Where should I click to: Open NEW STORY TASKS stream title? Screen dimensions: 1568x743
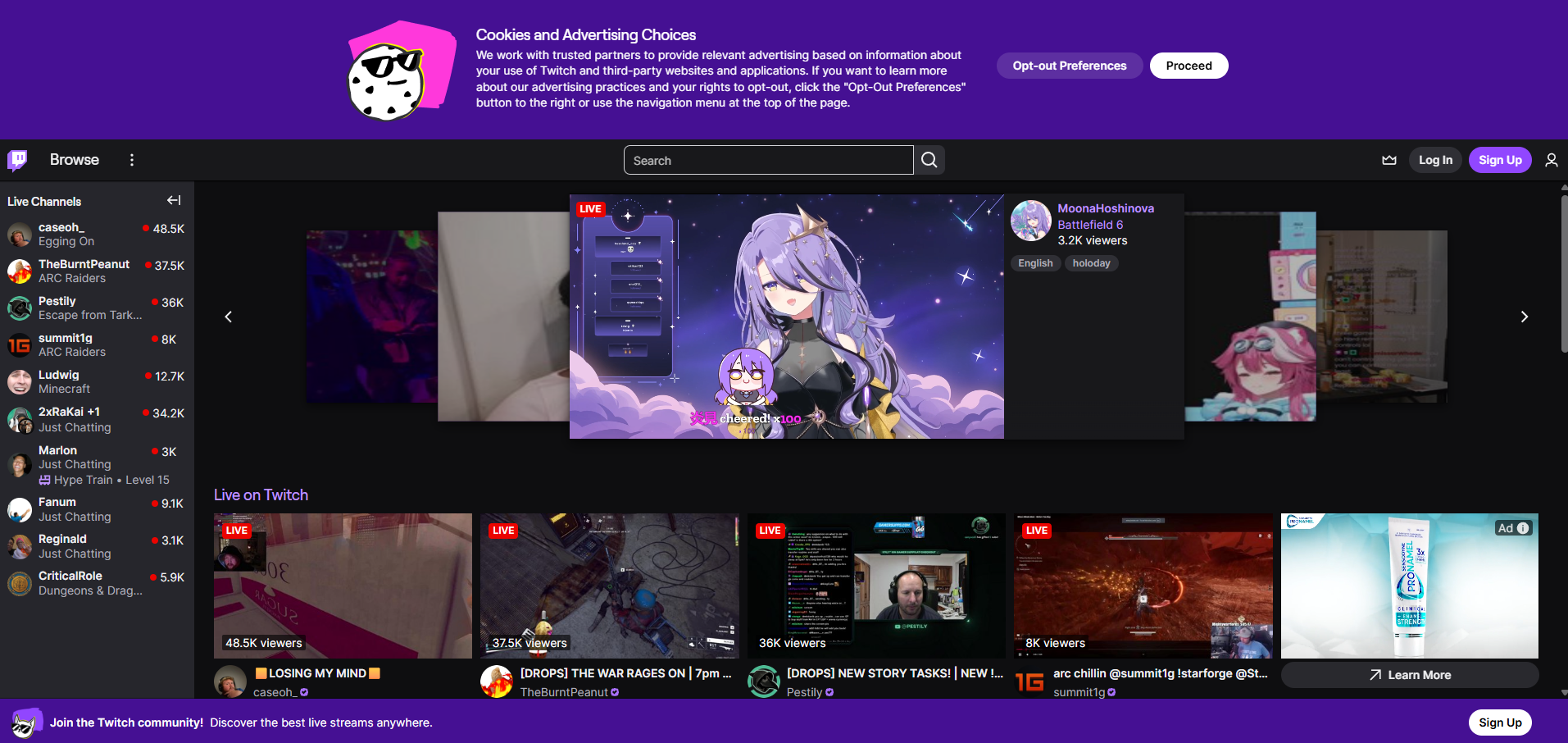[895, 673]
